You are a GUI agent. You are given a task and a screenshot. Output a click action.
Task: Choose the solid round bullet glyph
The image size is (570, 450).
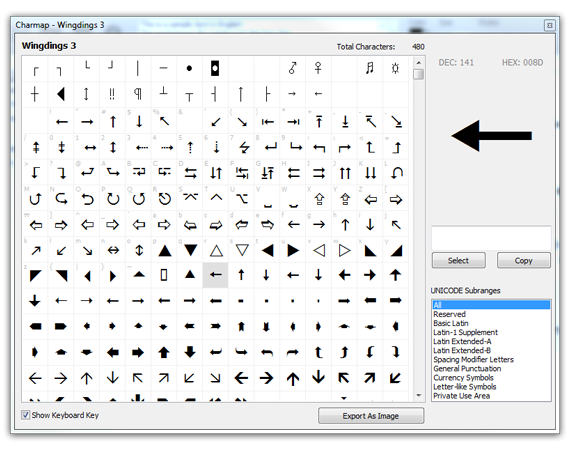coord(189,68)
